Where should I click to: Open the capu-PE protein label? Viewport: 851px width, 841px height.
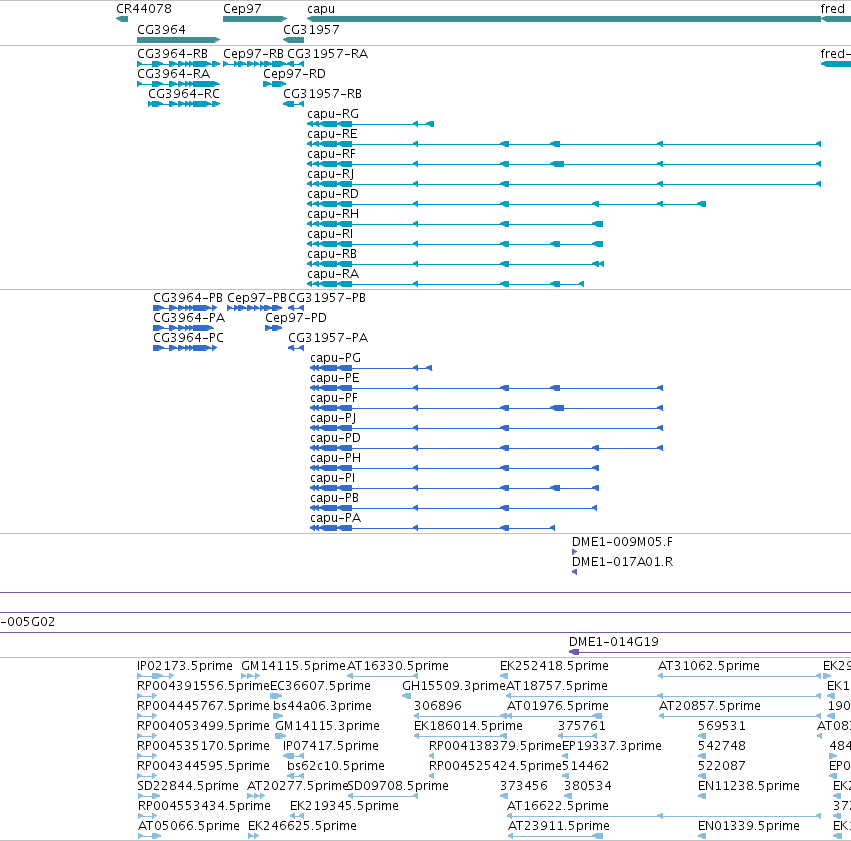335,378
